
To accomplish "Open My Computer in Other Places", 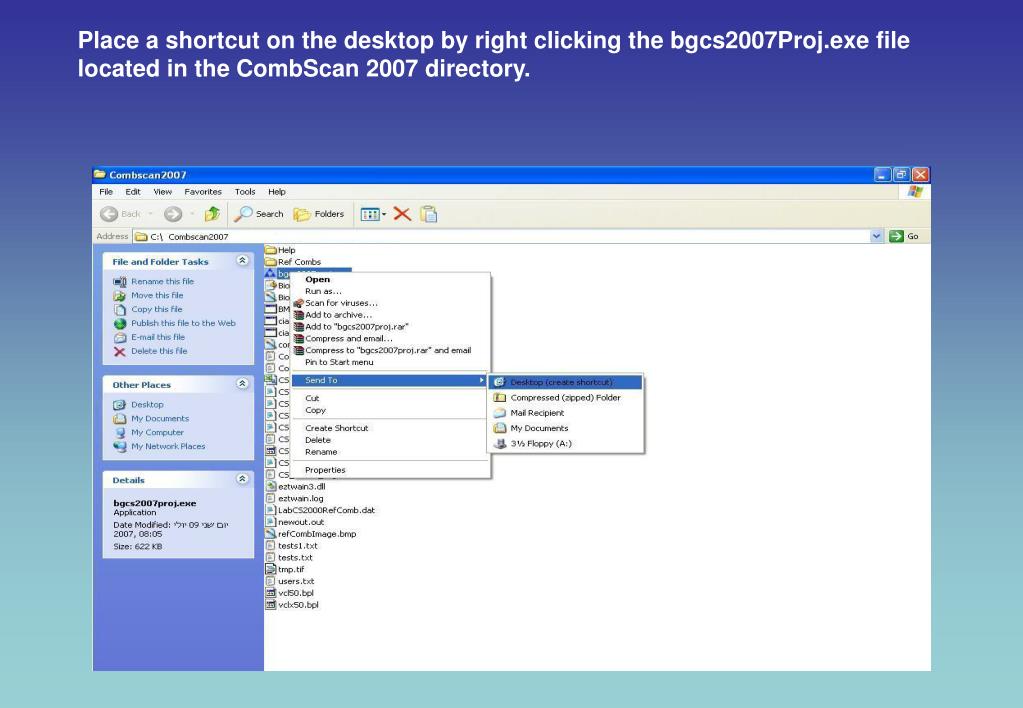I will (157, 433).
